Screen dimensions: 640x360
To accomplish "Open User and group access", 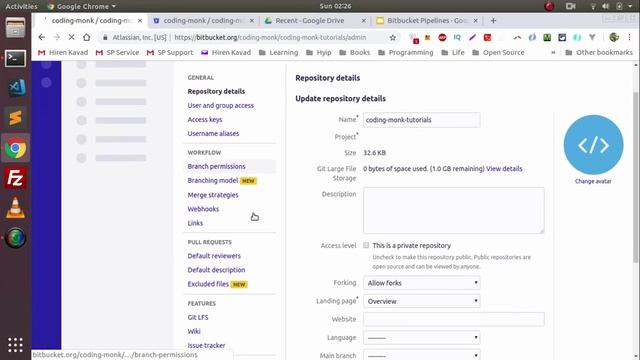I will pos(220,105).
